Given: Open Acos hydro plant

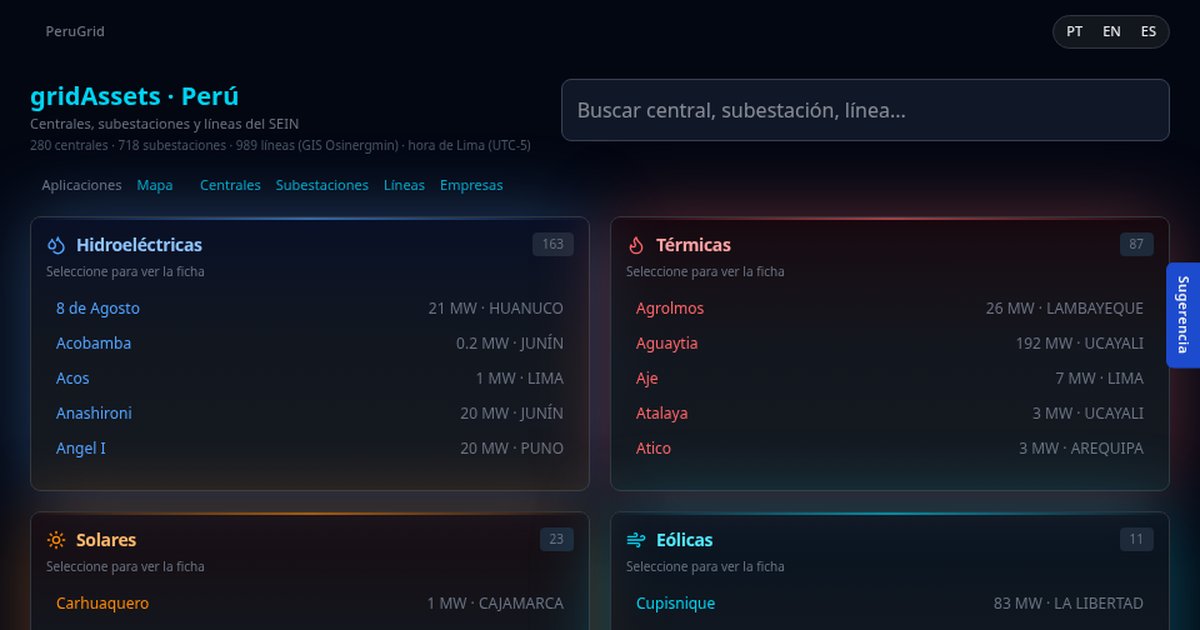Looking at the screenshot, I should tap(72, 378).
